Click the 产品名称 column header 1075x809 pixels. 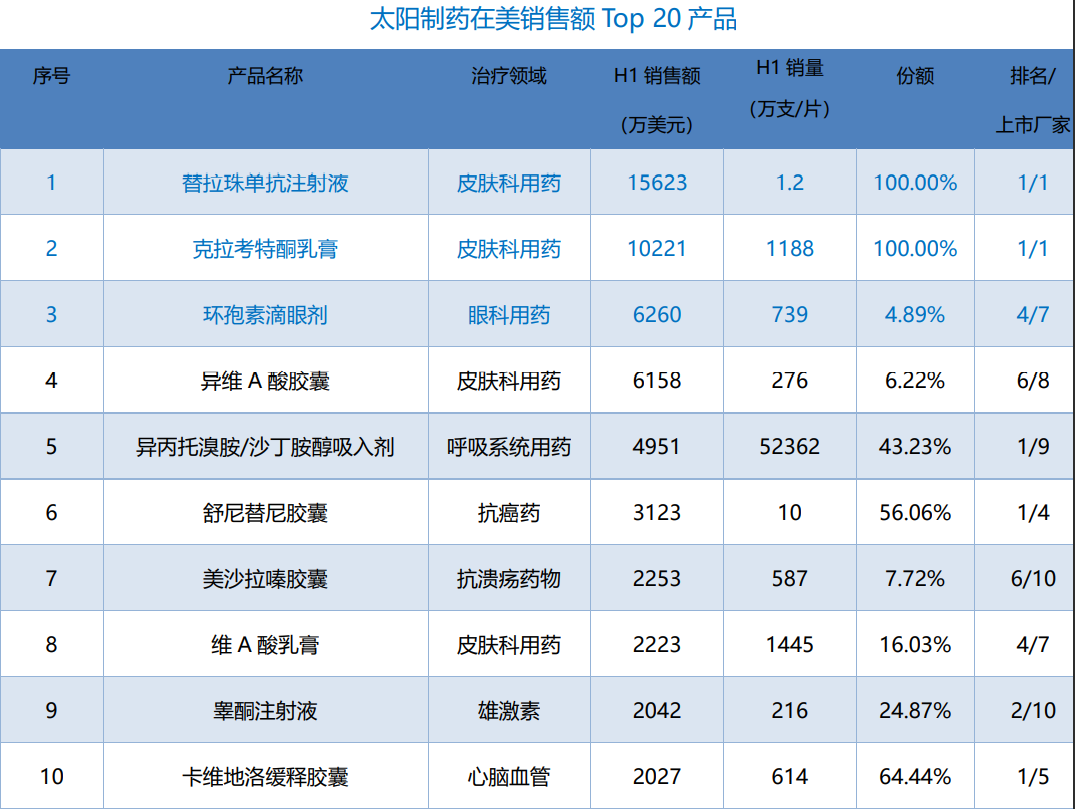265,76
